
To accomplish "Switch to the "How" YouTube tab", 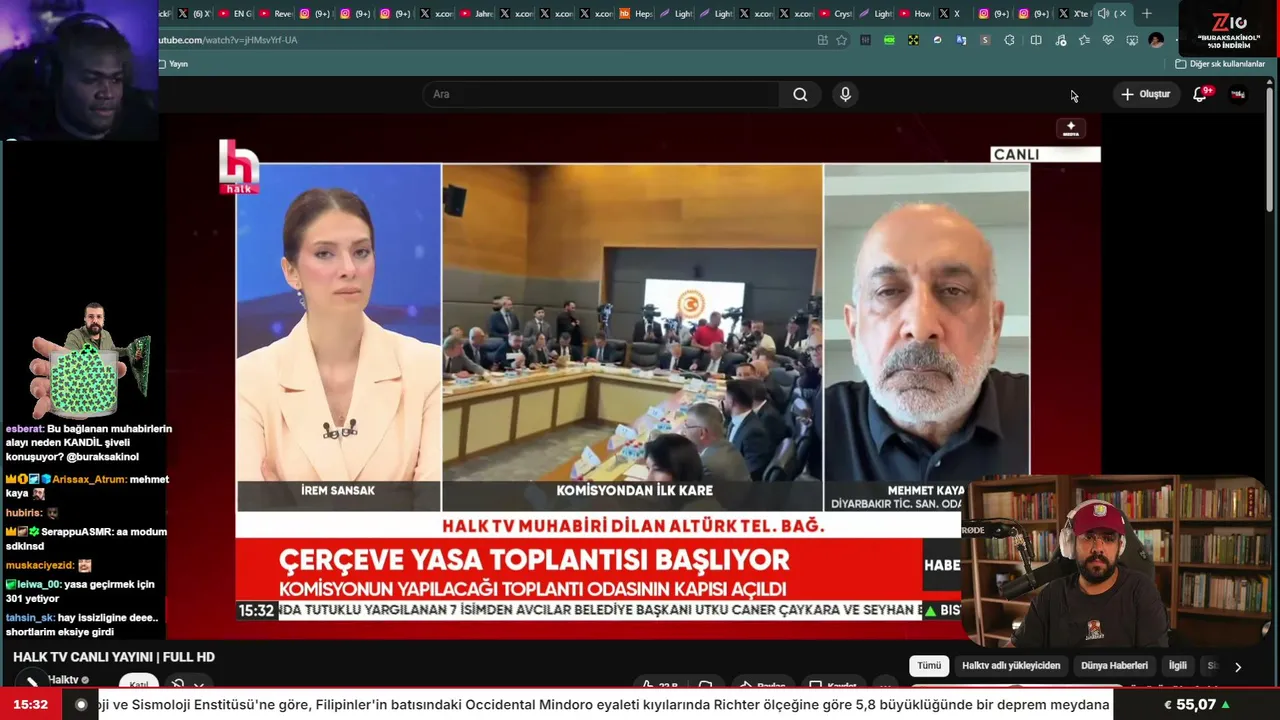I will click(x=916, y=14).
